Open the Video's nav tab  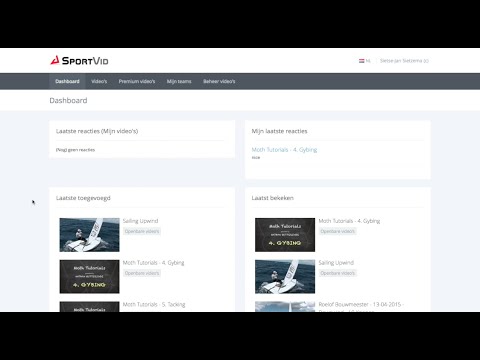tap(99, 81)
